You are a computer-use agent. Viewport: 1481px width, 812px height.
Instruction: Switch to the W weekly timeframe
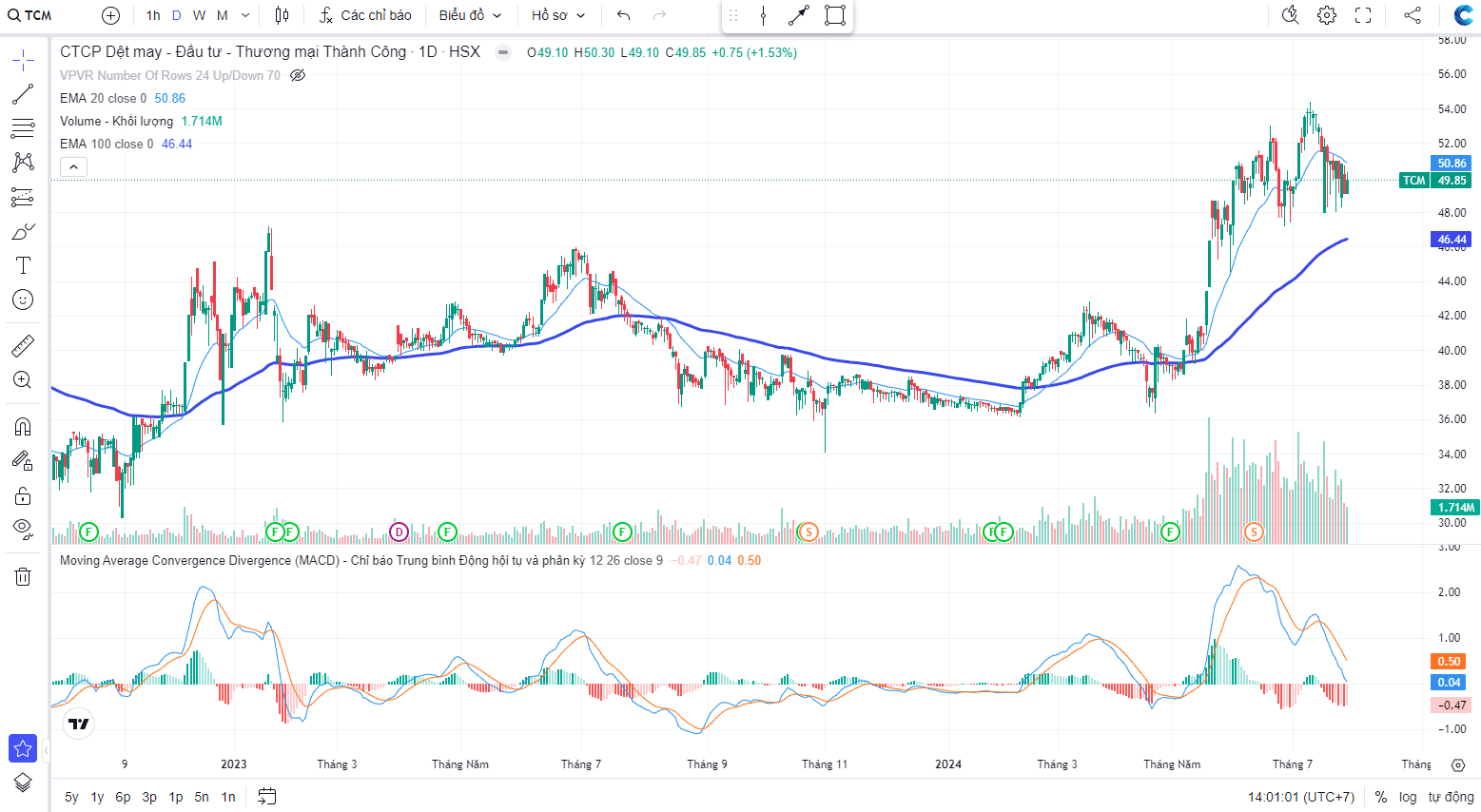click(x=199, y=15)
